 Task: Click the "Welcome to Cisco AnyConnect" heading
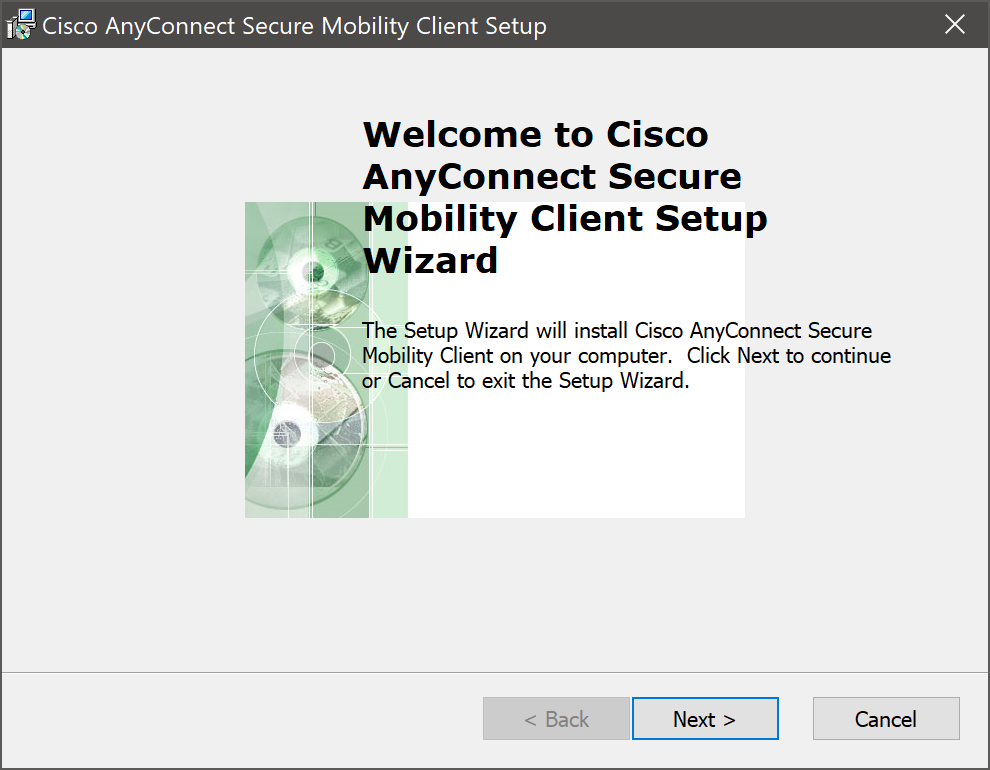point(565,197)
